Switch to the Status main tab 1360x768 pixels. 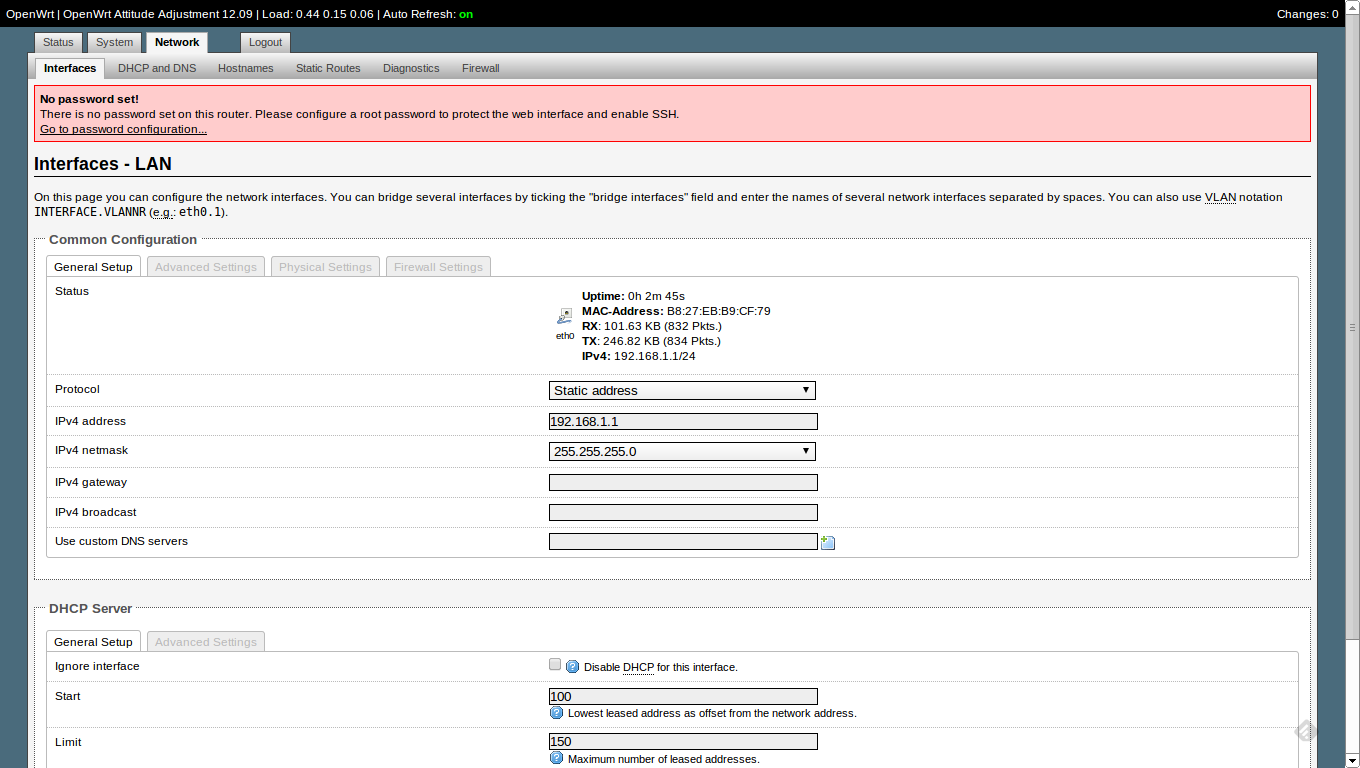58,42
